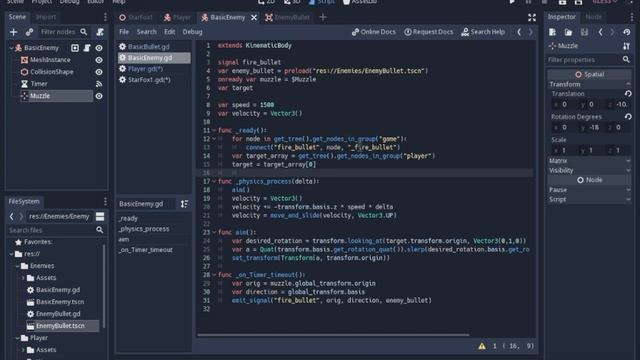Expand the Matrix section in Inspector

pyautogui.click(x=589, y=161)
